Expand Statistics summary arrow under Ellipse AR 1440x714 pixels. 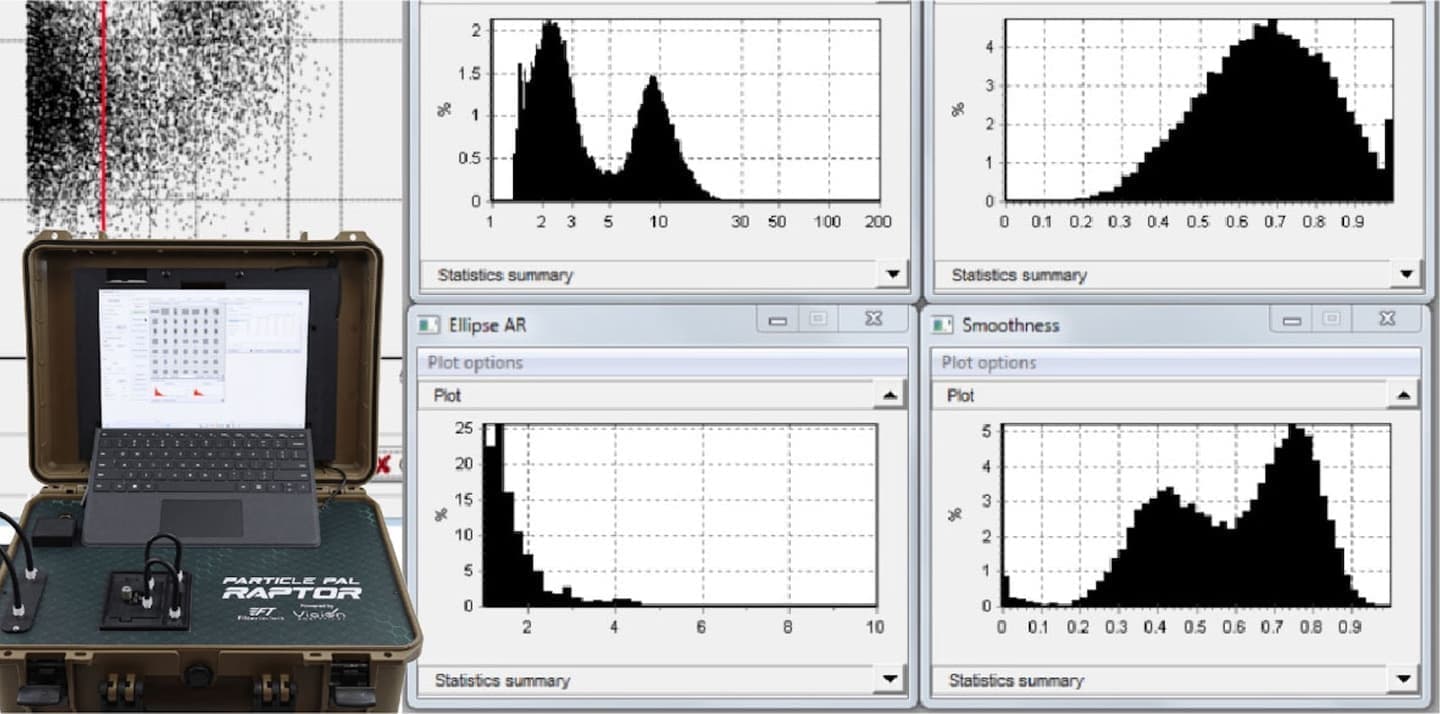click(890, 680)
